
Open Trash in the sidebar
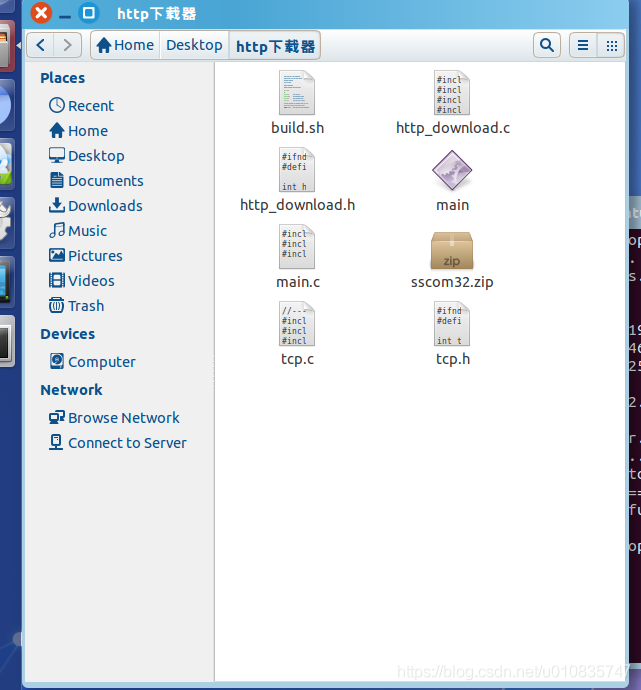[77, 306]
